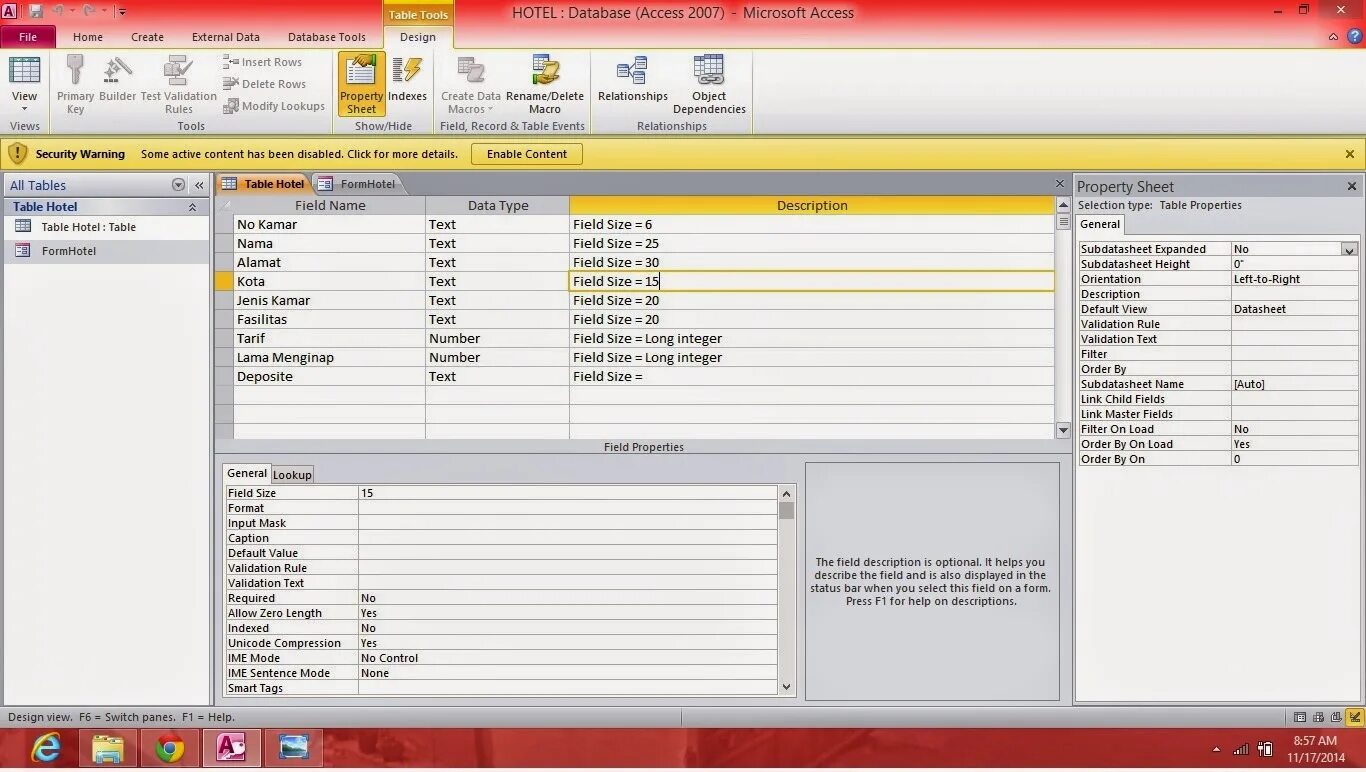Open File Explorer from taskbar
The width and height of the screenshot is (1366, 772).
coord(108,748)
